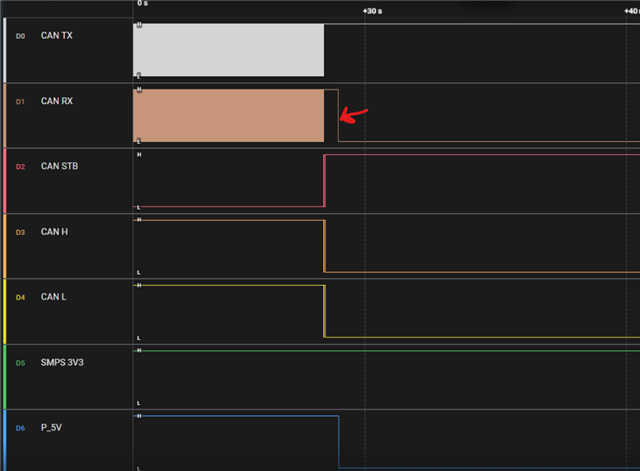Click the 0 s timeline origin label
Viewport: 640px width, 471px height.
tap(142, 3)
